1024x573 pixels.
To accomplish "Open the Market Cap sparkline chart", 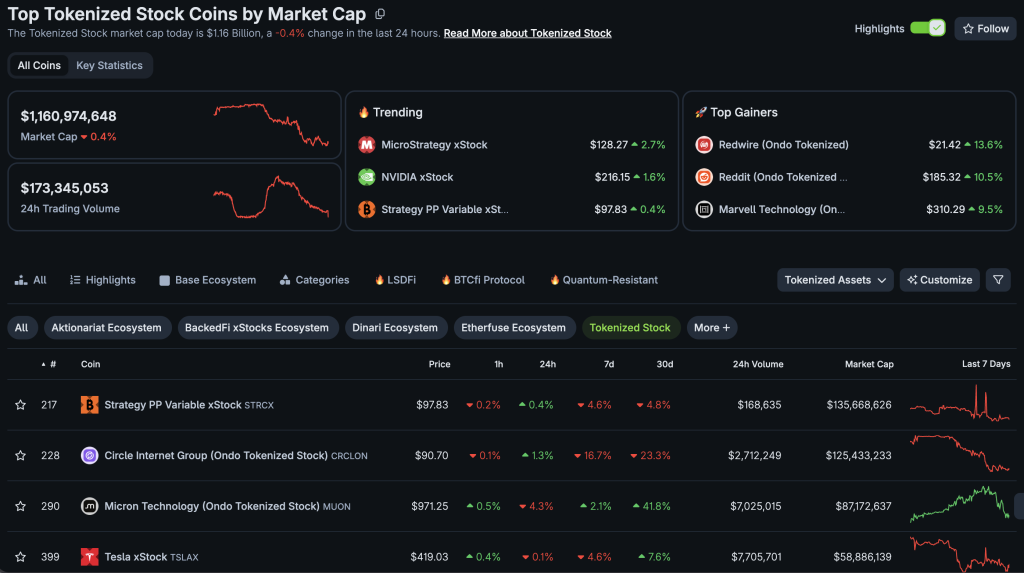I will click(271, 124).
